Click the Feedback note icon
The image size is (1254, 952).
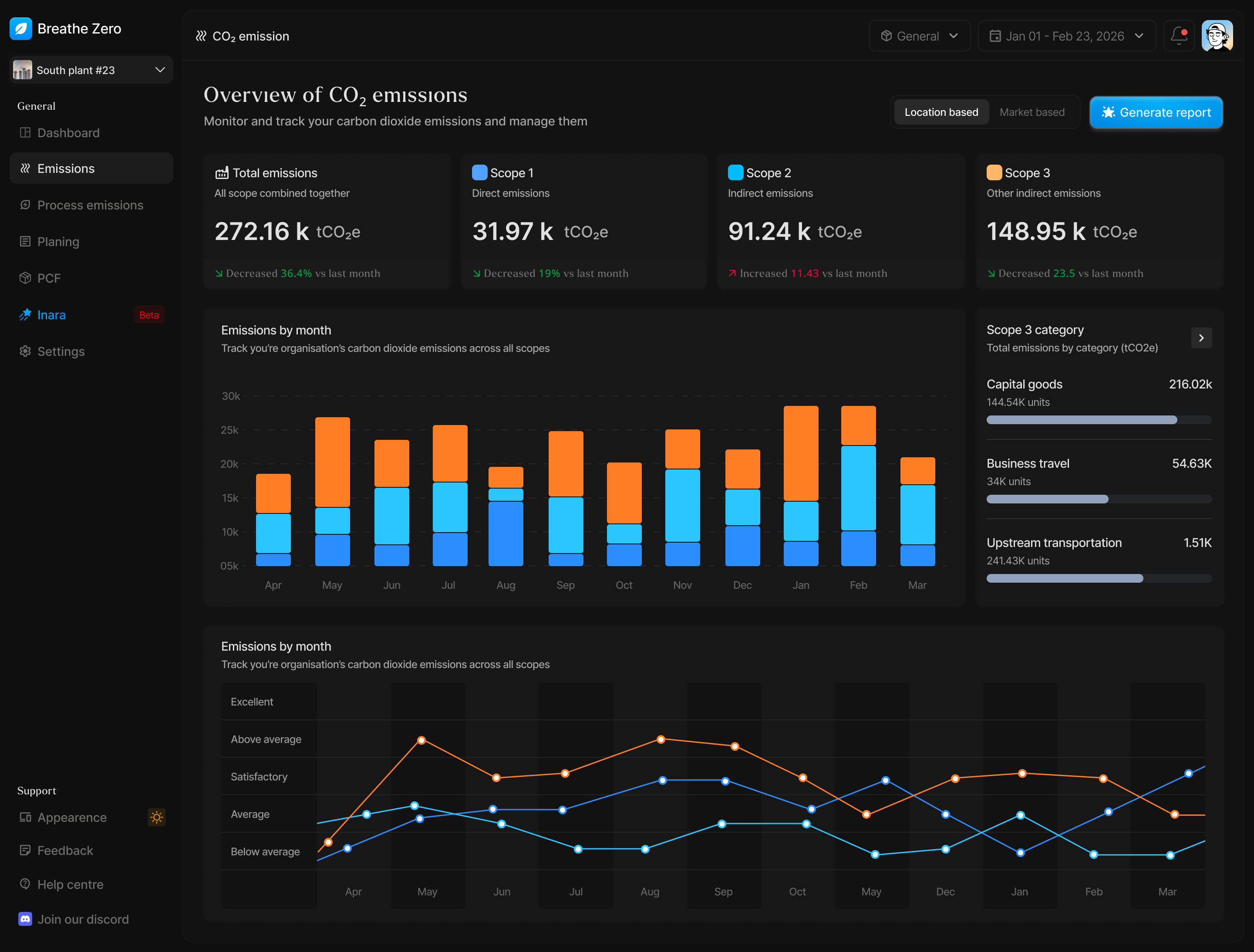tap(25, 850)
